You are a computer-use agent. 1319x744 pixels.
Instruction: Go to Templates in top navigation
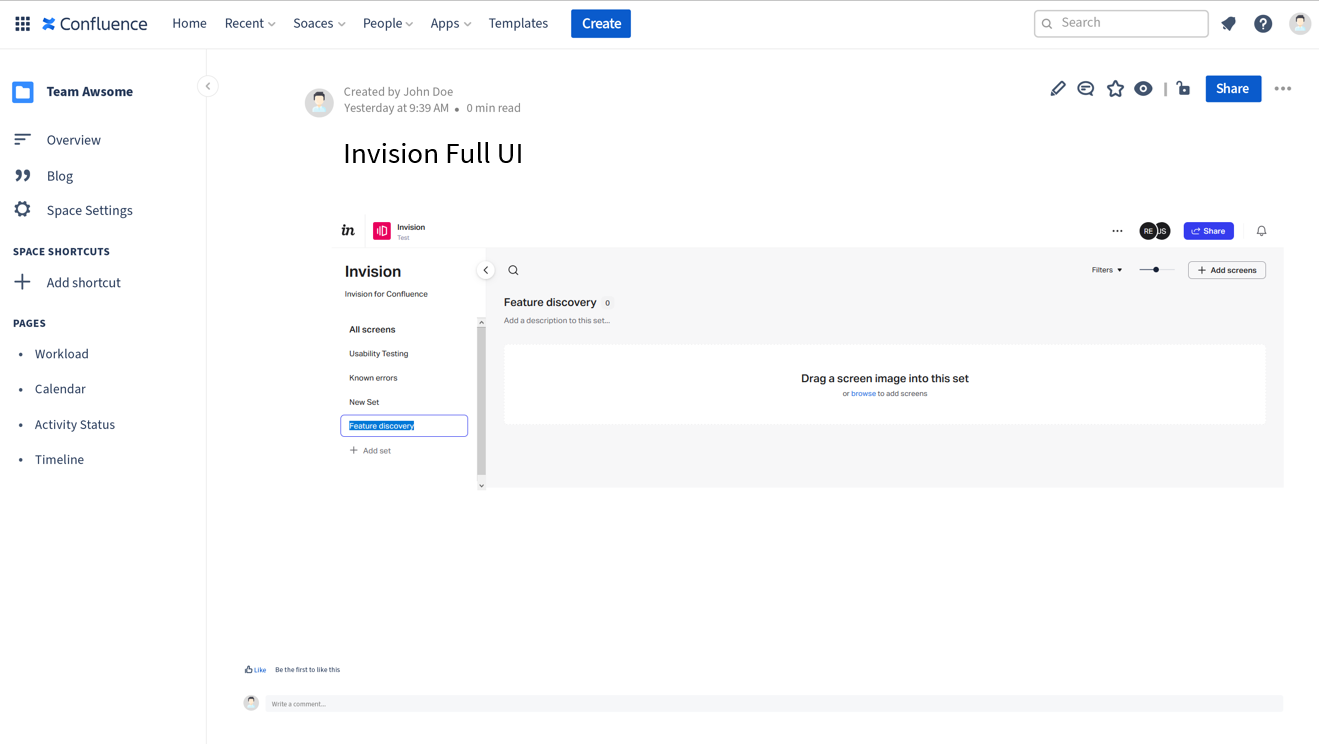click(518, 23)
